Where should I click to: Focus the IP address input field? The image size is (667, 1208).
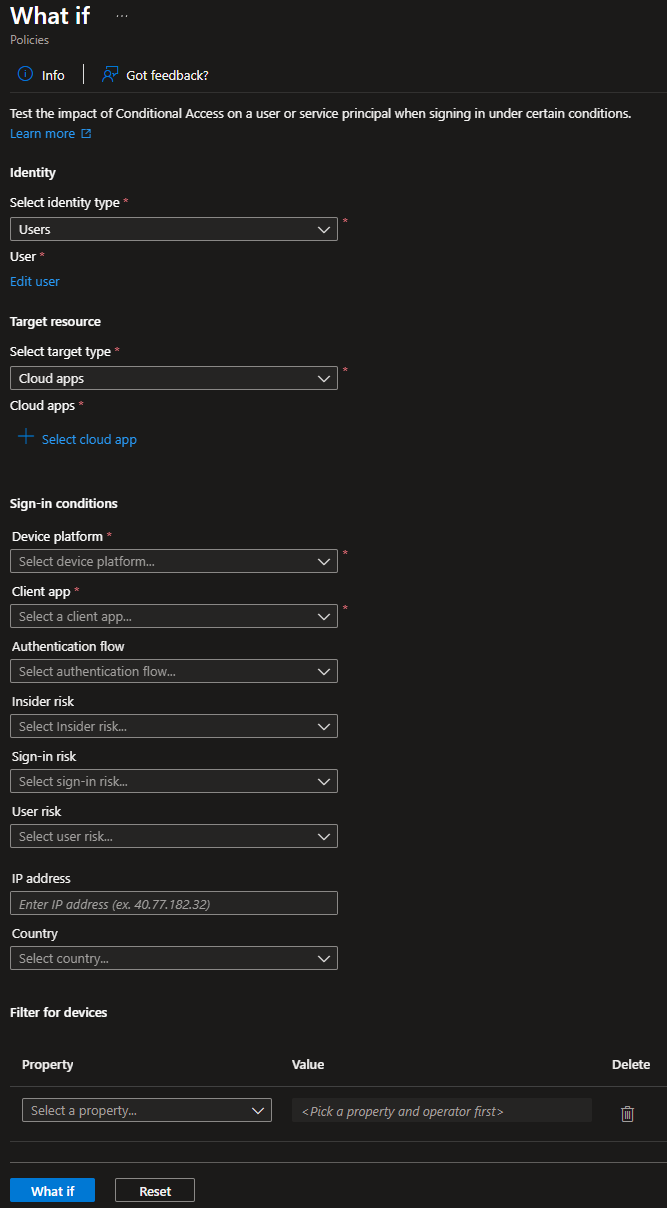pyautogui.click(x=174, y=903)
